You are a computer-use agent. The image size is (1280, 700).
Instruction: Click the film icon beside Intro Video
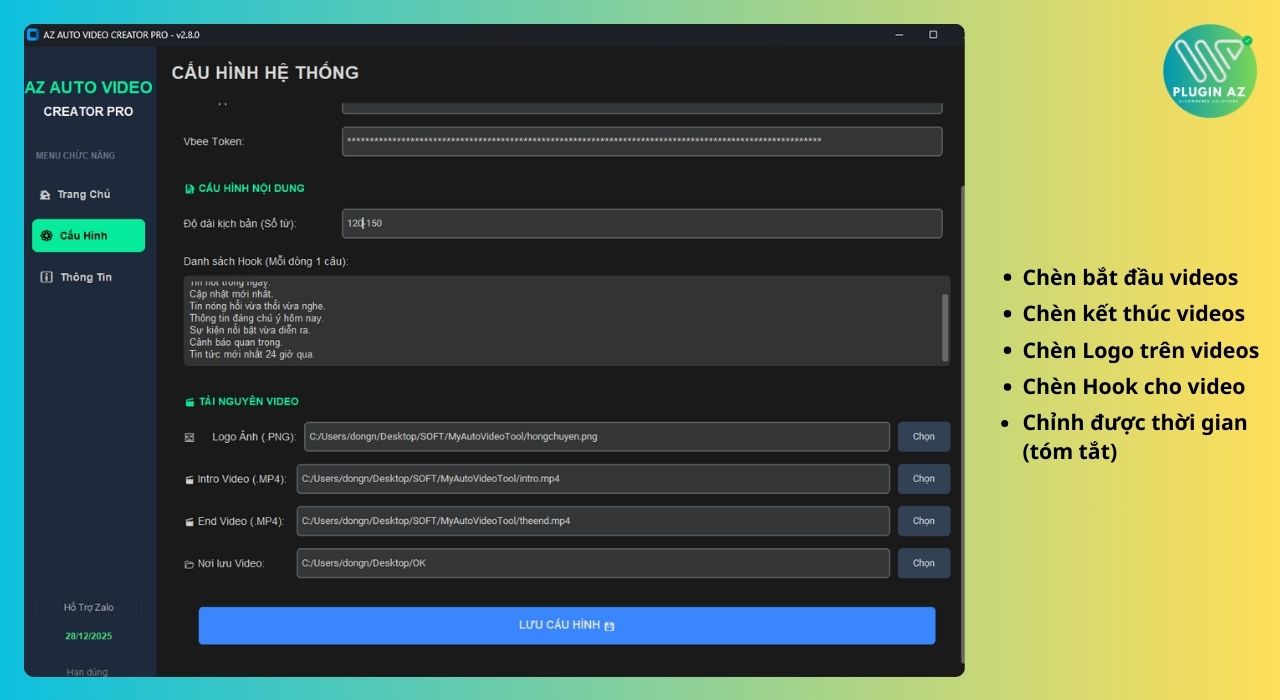click(188, 479)
